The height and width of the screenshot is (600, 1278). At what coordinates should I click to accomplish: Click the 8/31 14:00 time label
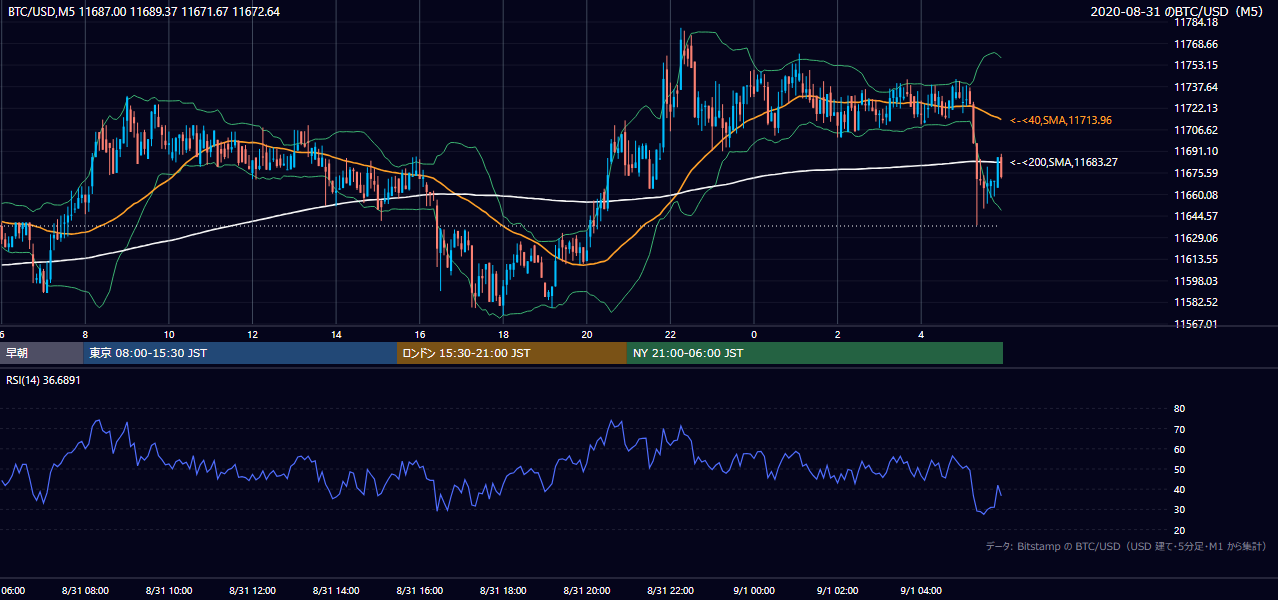[x=336, y=591]
